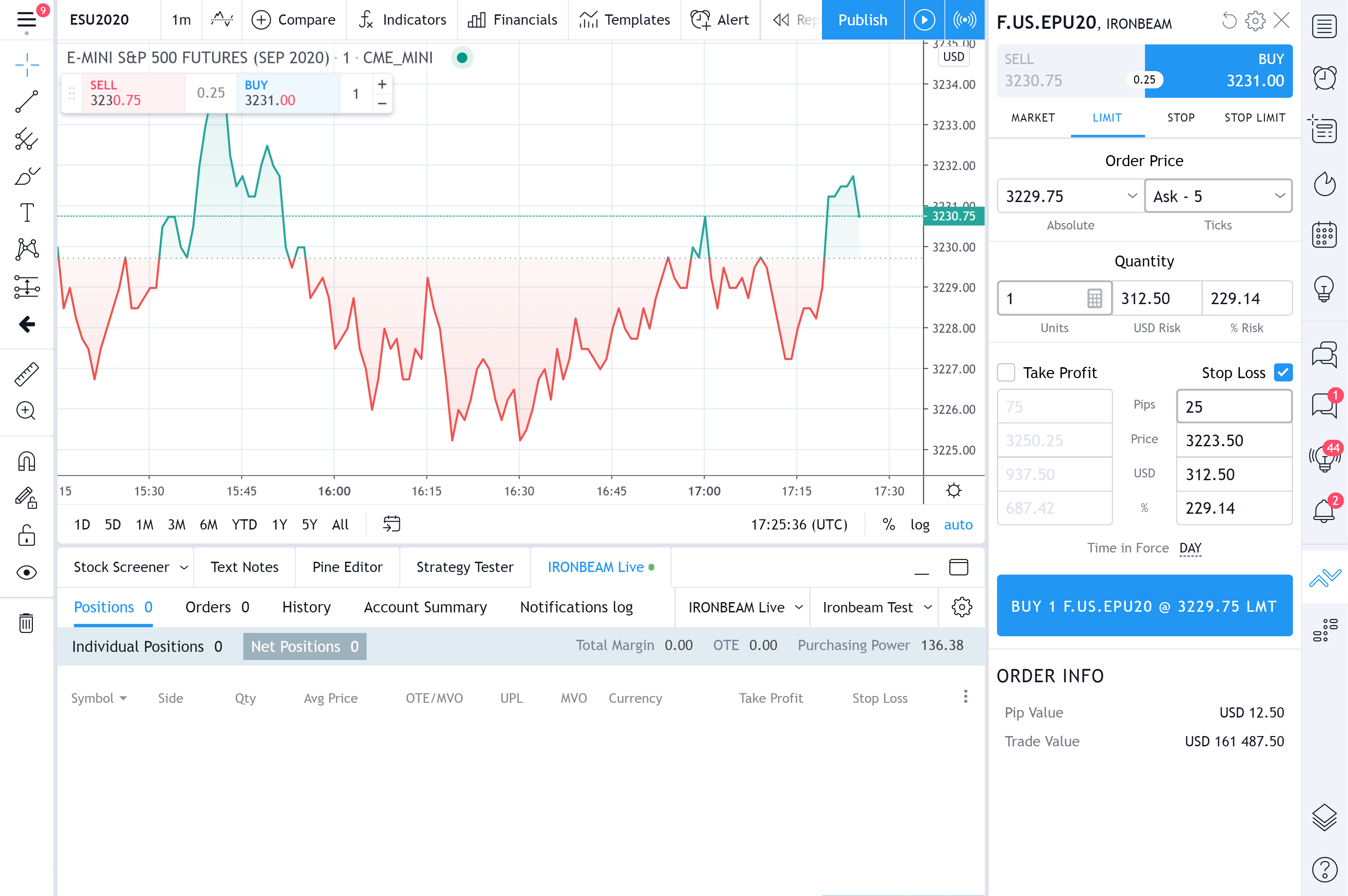The width and height of the screenshot is (1348, 896).
Task: Click the node/connection tool icon
Action: click(x=27, y=248)
